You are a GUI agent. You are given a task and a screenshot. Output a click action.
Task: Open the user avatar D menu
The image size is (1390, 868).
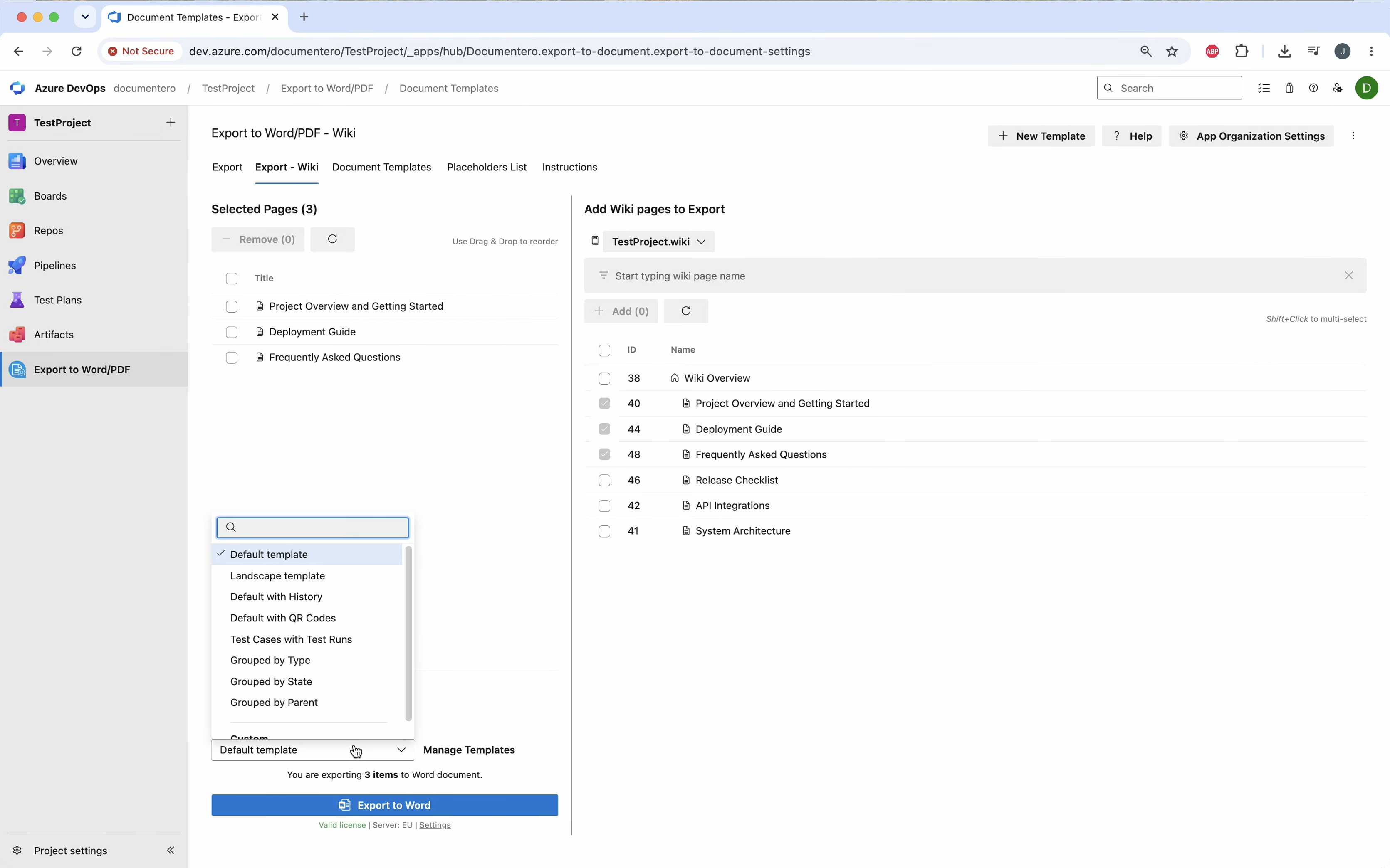click(1366, 88)
